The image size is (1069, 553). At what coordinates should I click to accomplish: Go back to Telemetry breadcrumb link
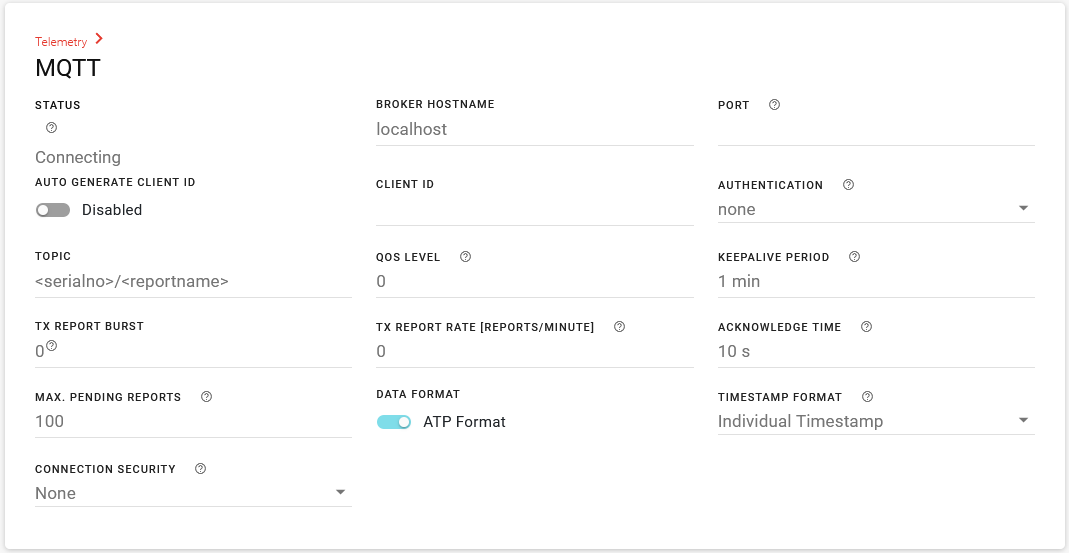point(61,42)
